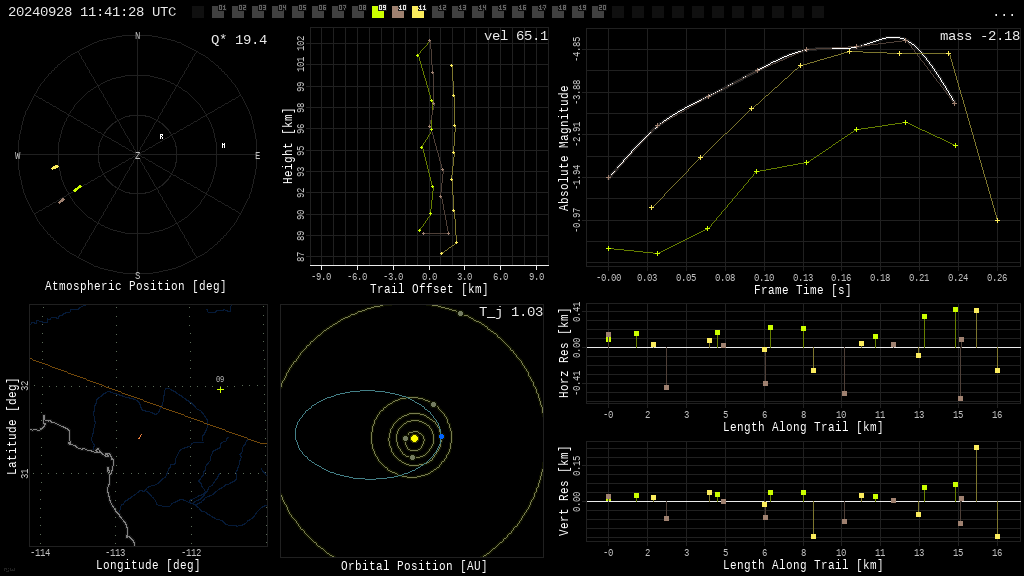
Task: Click the mass -2.18 readout
Action: [x=980, y=36]
